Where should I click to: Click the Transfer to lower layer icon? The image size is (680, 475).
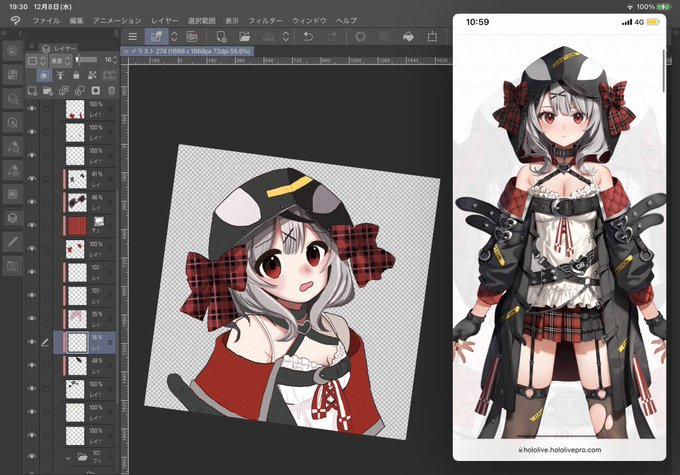click(x=64, y=91)
